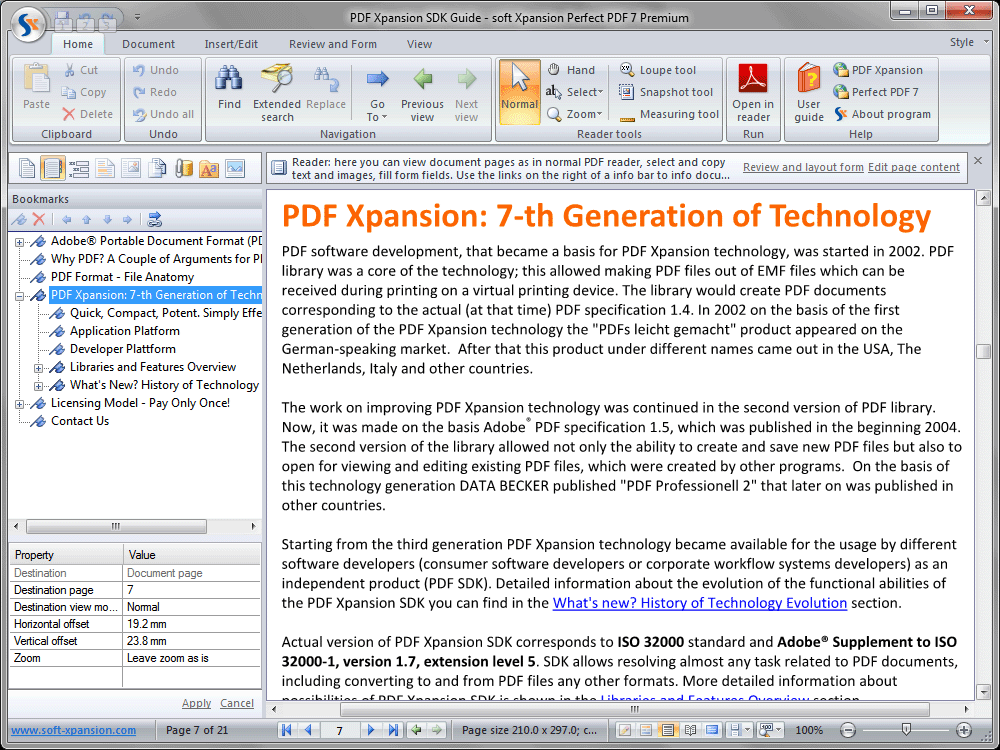Open the attachments panel with paperclip icon

184,168
